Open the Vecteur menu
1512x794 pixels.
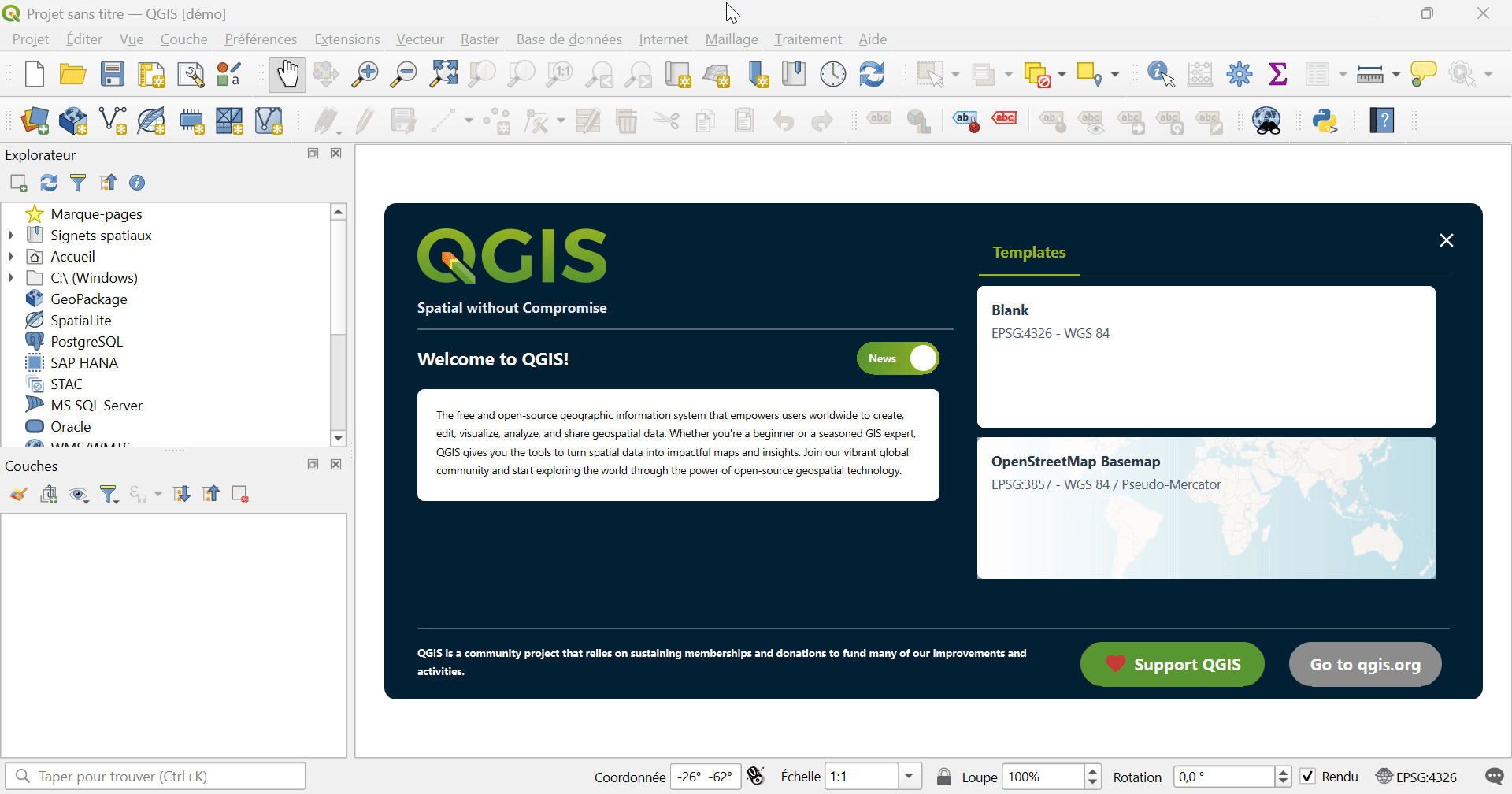tap(420, 39)
